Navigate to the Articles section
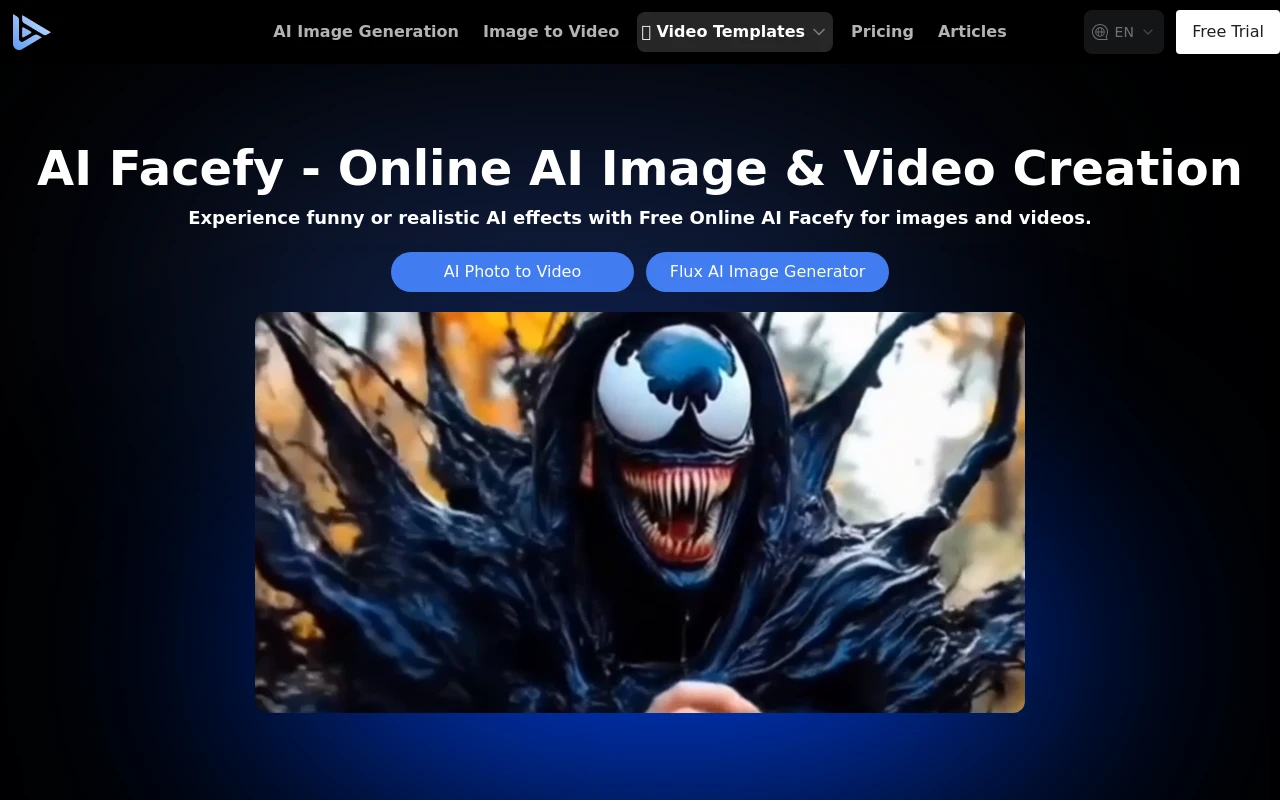 [971, 31]
